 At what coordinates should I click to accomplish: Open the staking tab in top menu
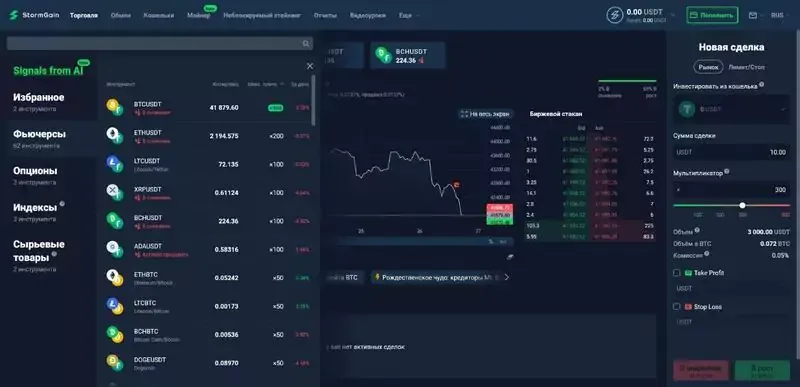262,15
